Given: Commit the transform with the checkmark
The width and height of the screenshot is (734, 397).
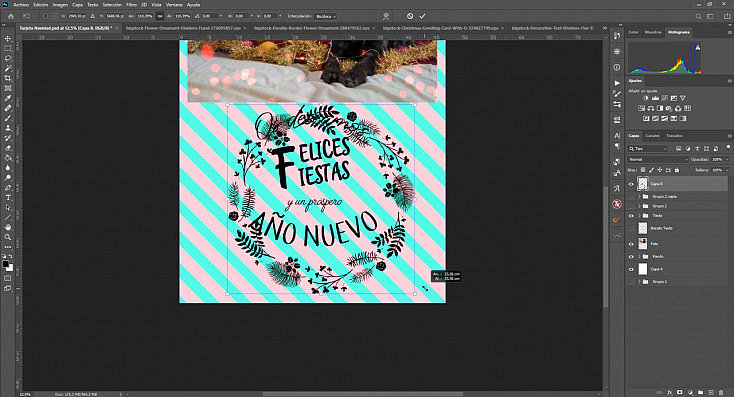Looking at the screenshot, I should [422, 16].
